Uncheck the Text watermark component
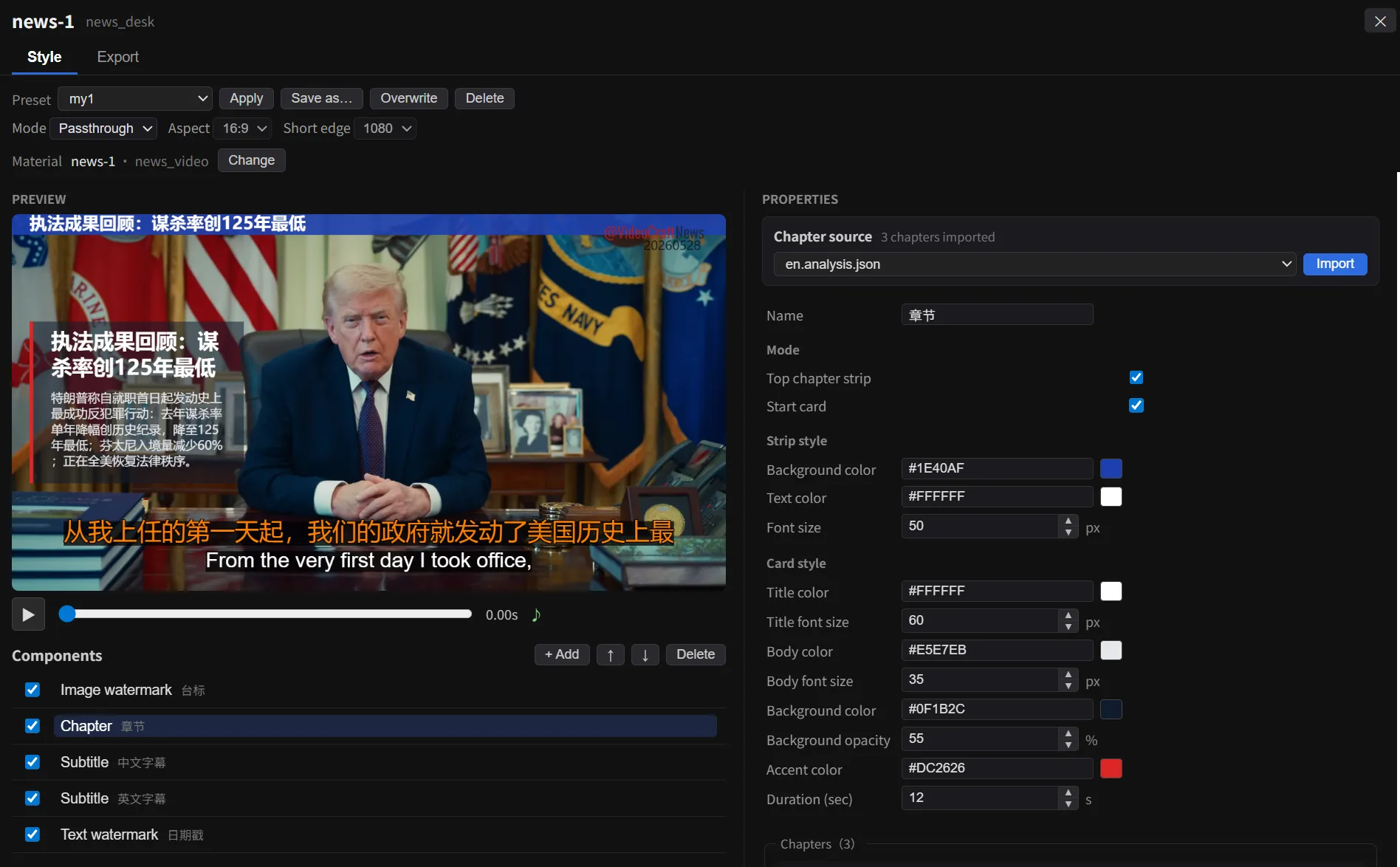Image resolution: width=1400 pixels, height=867 pixels. pyautogui.click(x=32, y=835)
